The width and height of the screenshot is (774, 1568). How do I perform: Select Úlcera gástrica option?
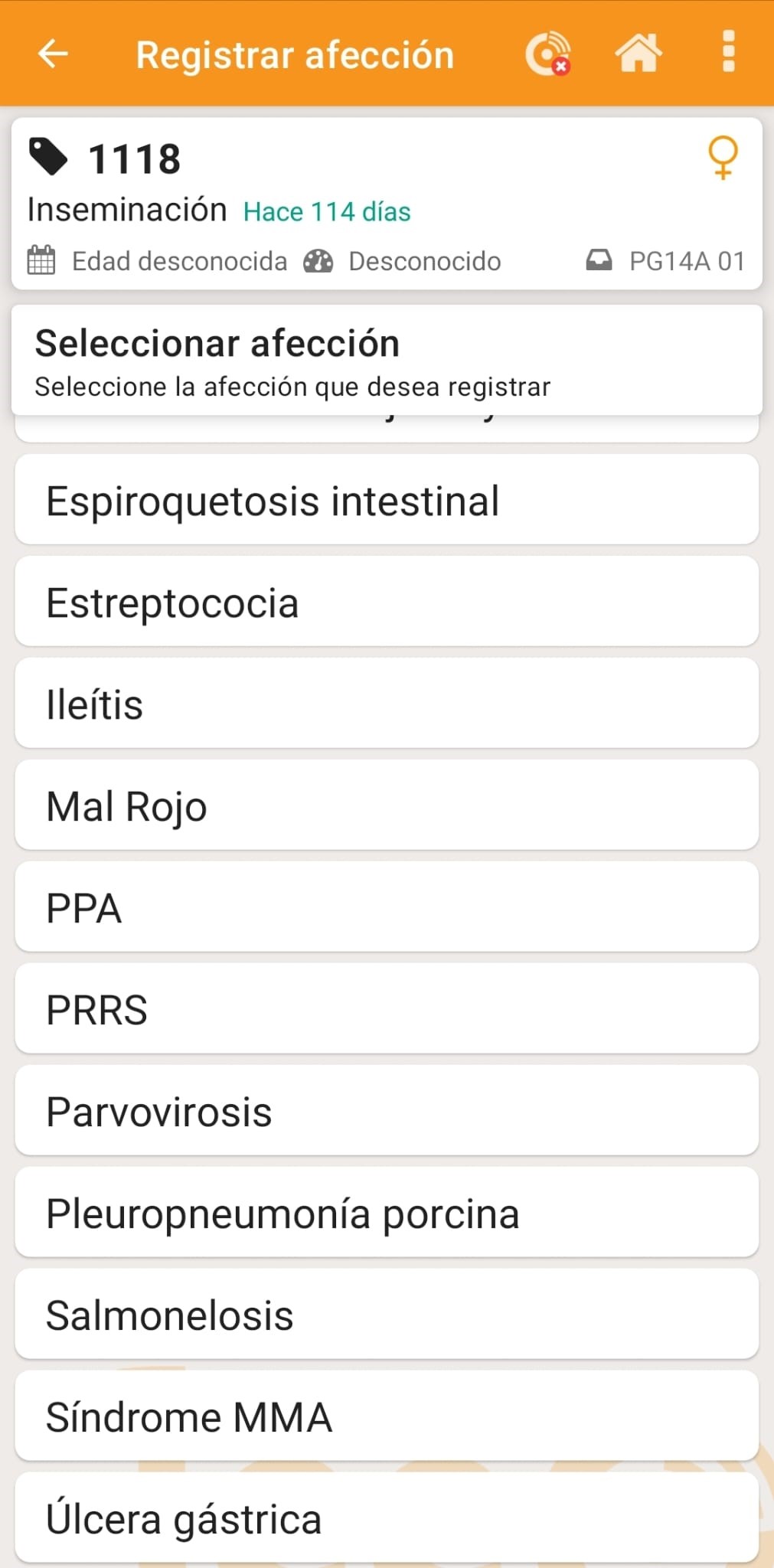387,1518
